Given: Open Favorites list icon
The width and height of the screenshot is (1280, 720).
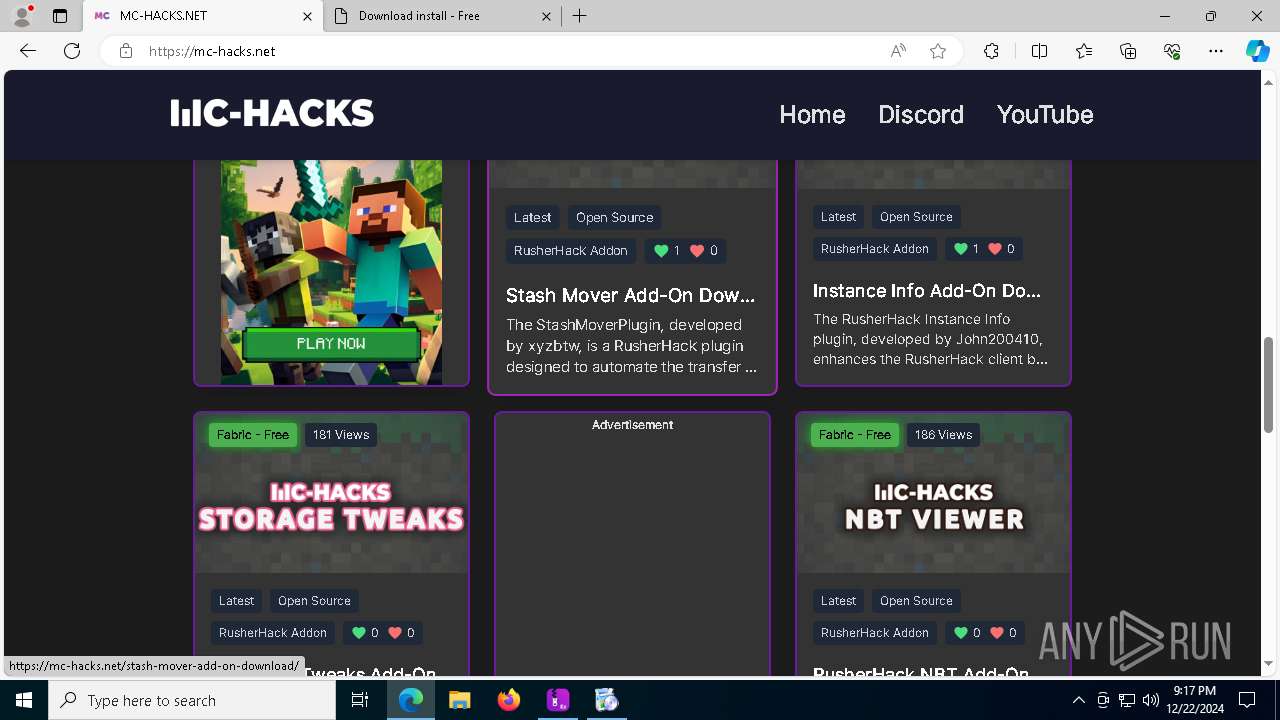Looking at the screenshot, I should (1084, 51).
